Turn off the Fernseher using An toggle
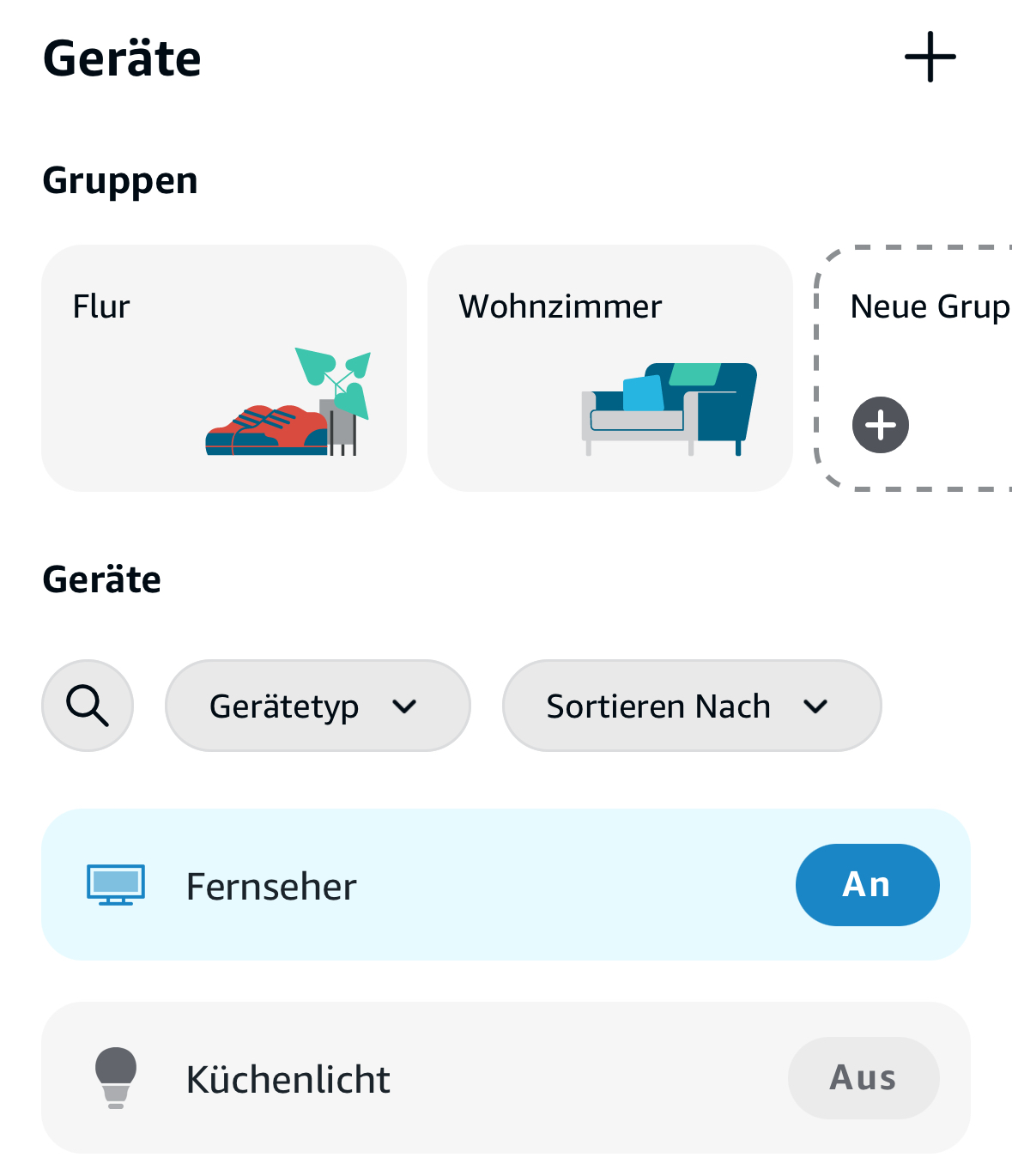The width and height of the screenshot is (1012, 1176). tap(867, 885)
